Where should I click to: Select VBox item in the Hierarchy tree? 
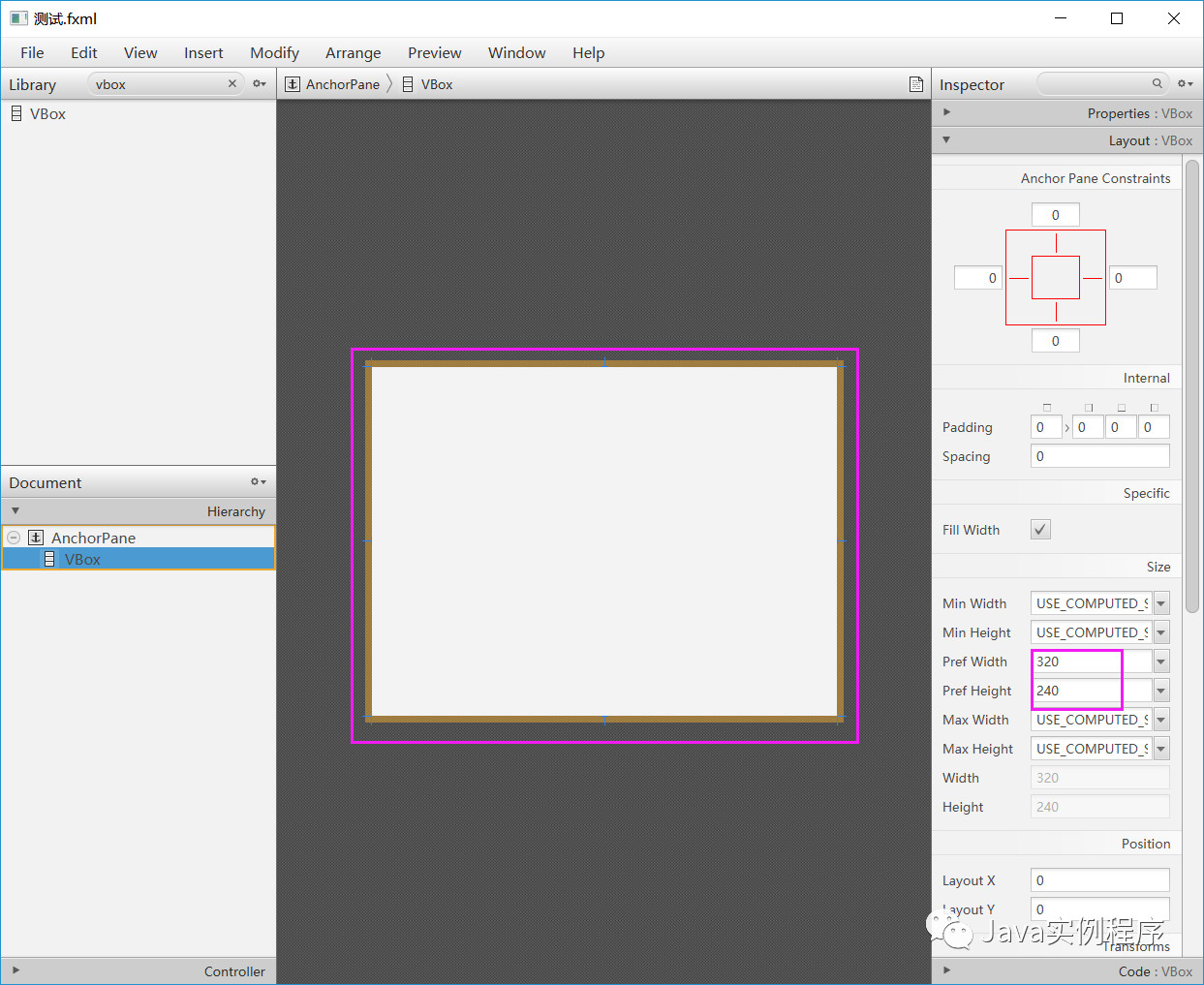tap(82, 560)
